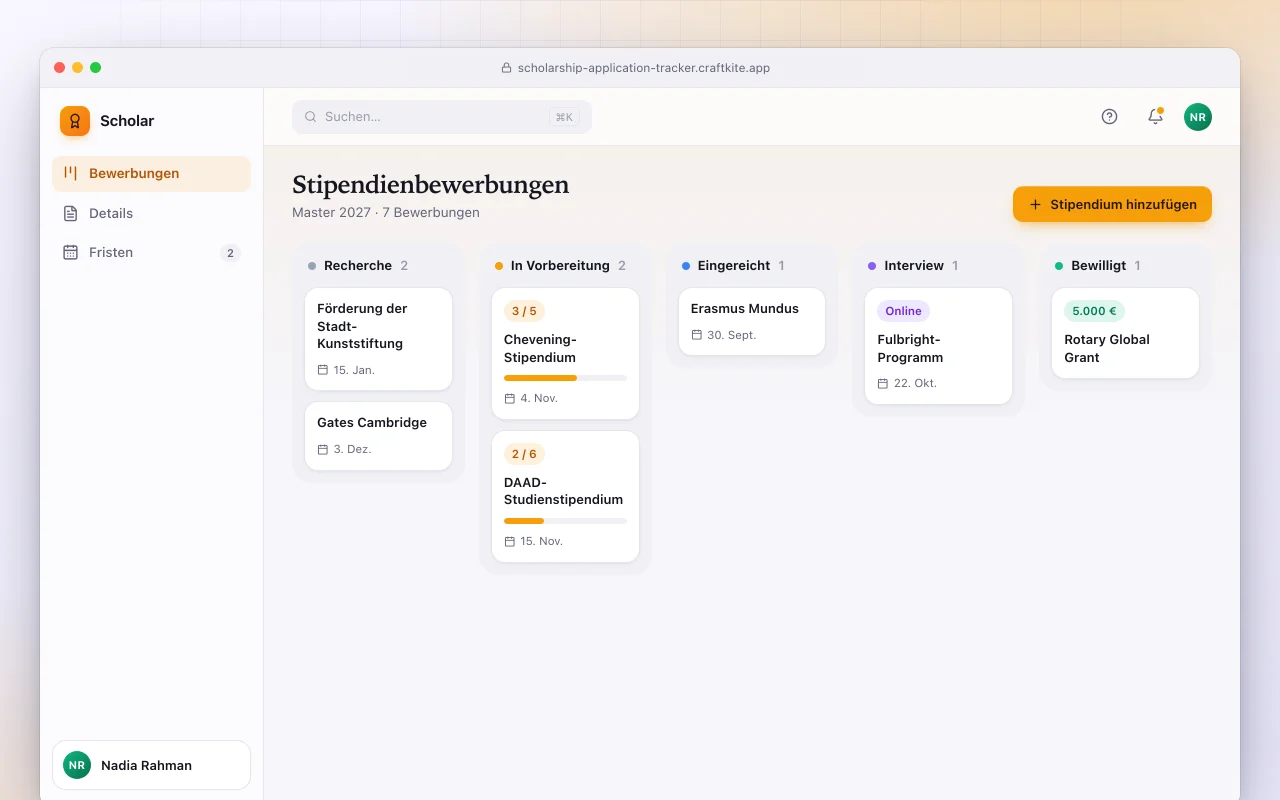Click the Online tag on Fulbright card
The image size is (1280, 800).
coord(903,311)
